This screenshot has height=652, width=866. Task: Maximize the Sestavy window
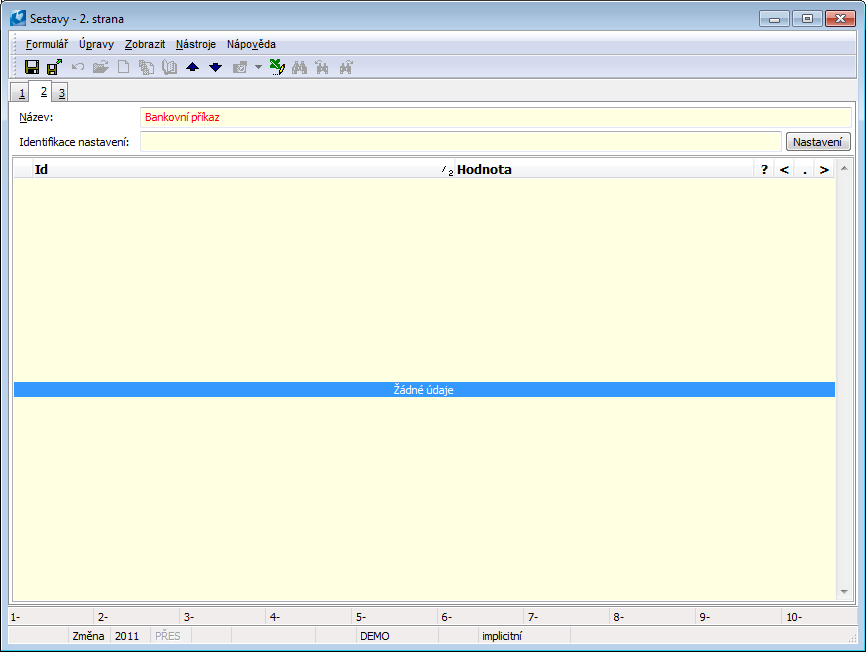[x=807, y=19]
